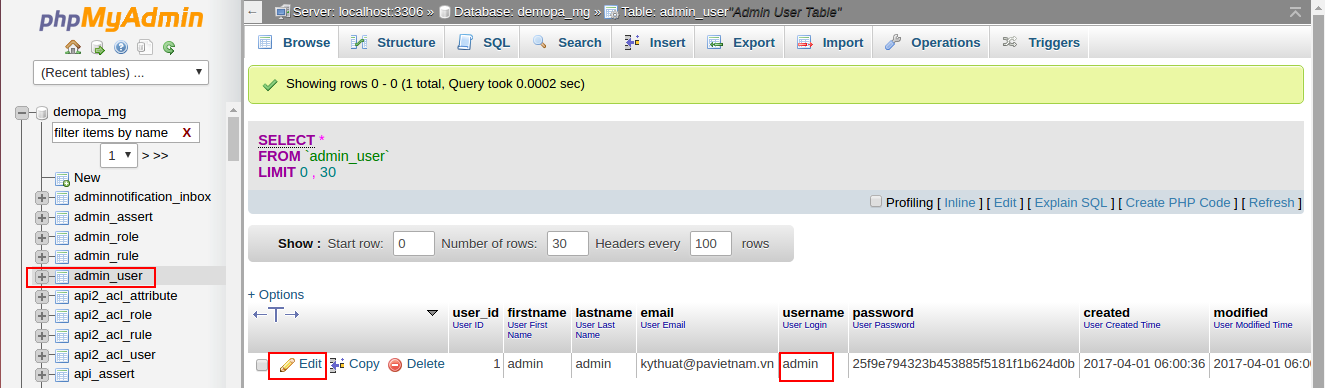1325x388 pixels.
Task: Click in the Start row field
Action: point(414,243)
